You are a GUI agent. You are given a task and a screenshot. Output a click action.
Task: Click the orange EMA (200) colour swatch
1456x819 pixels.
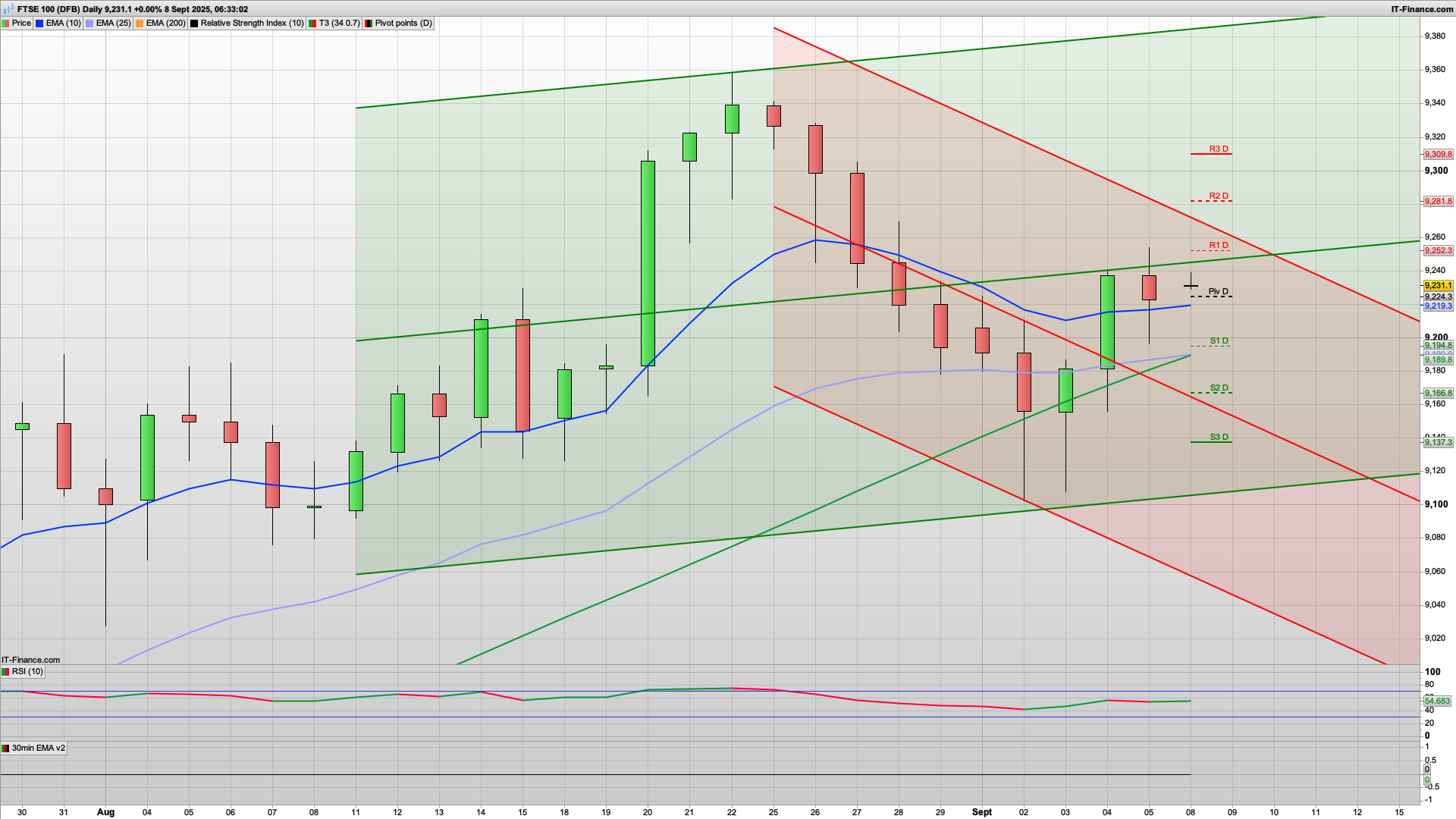tap(140, 23)
